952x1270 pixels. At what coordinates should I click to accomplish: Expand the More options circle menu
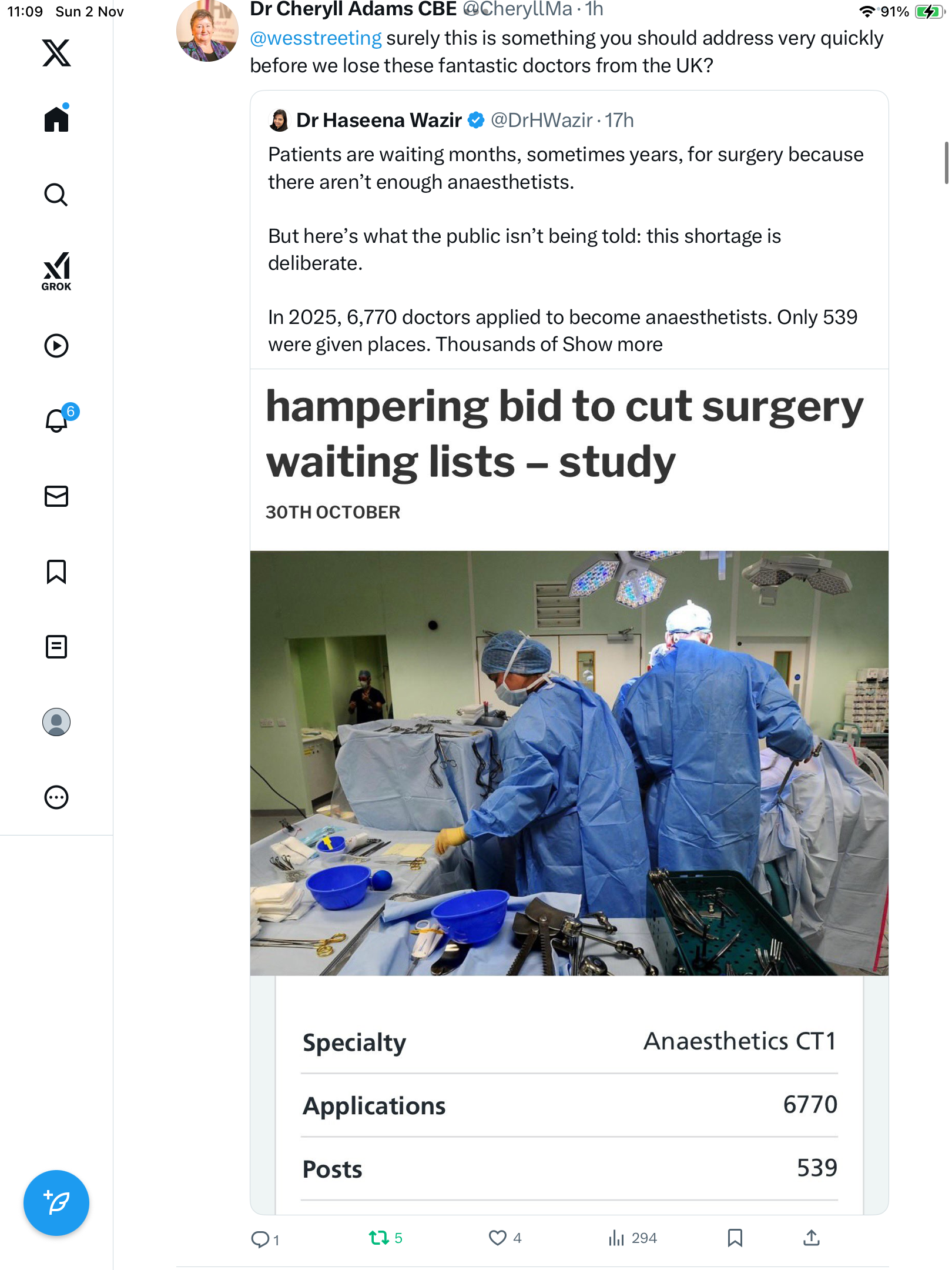coord(56,797)
